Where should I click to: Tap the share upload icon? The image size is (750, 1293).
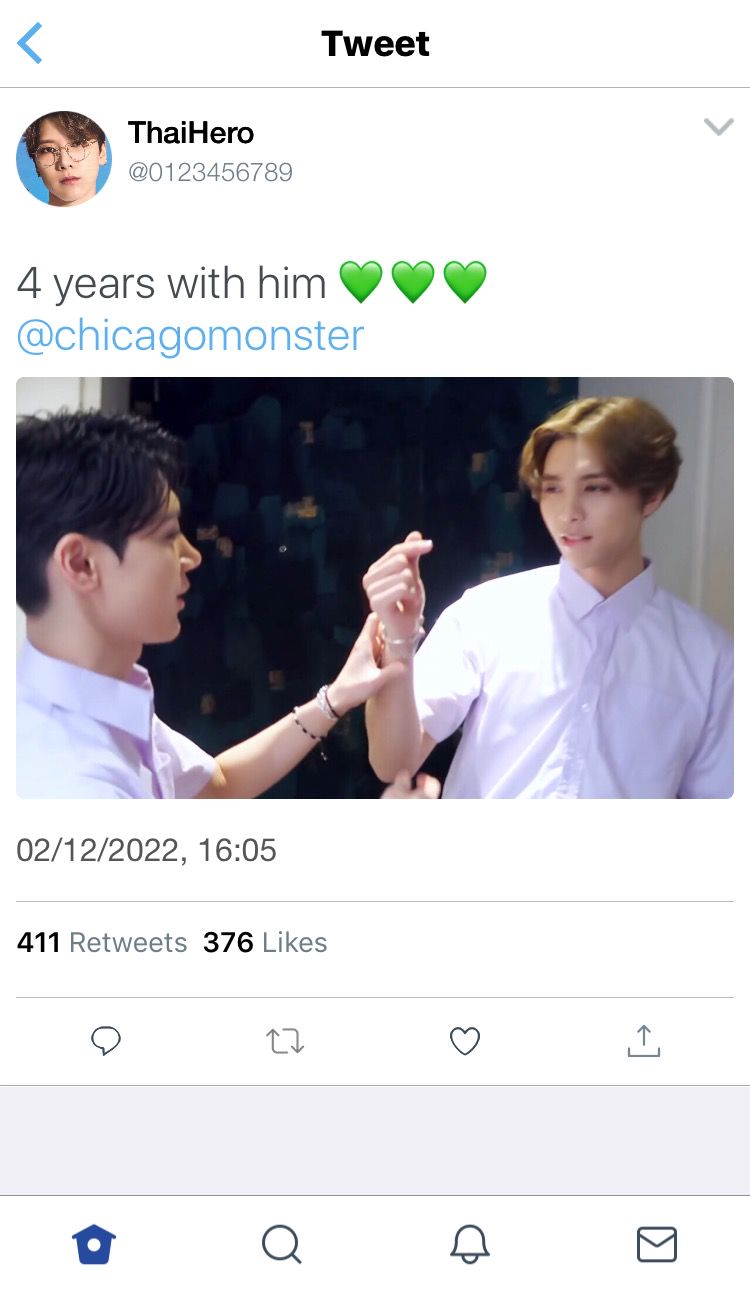[644, 1041]
